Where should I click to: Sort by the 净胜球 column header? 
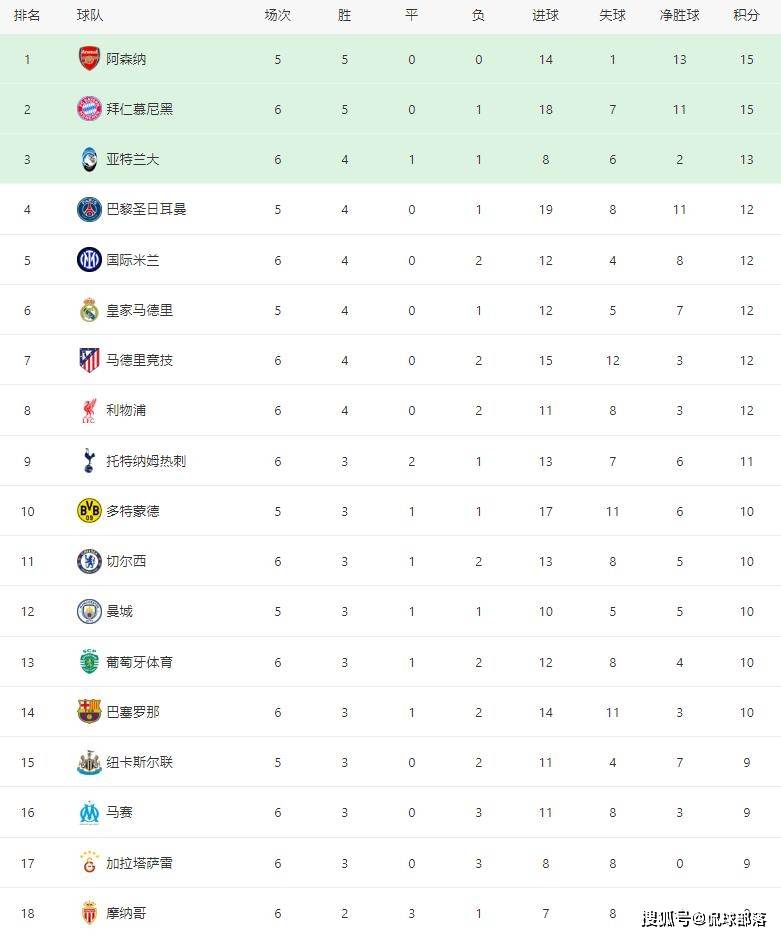[679, 16]
